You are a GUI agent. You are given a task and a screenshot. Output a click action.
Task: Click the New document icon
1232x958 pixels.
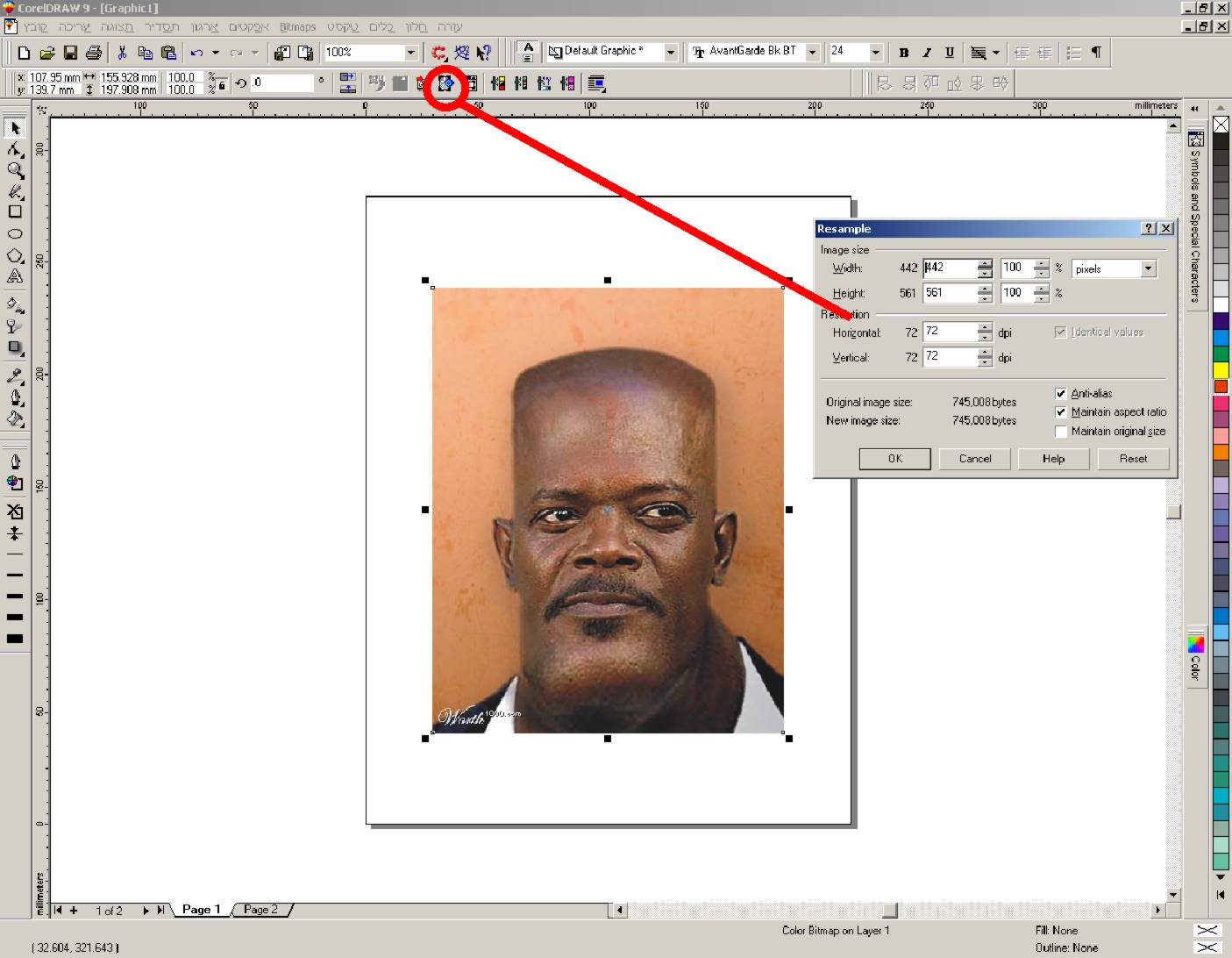click(x=25, y=53)
